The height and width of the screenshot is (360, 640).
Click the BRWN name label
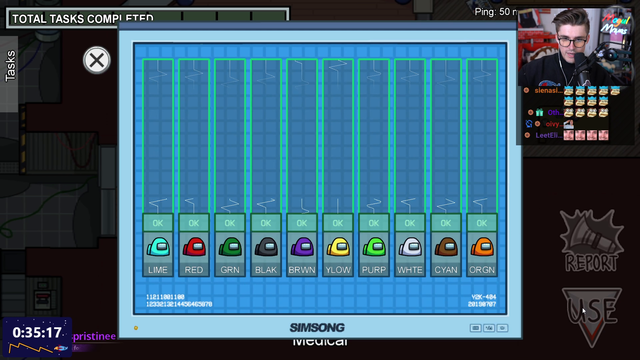tap(302, 270)
